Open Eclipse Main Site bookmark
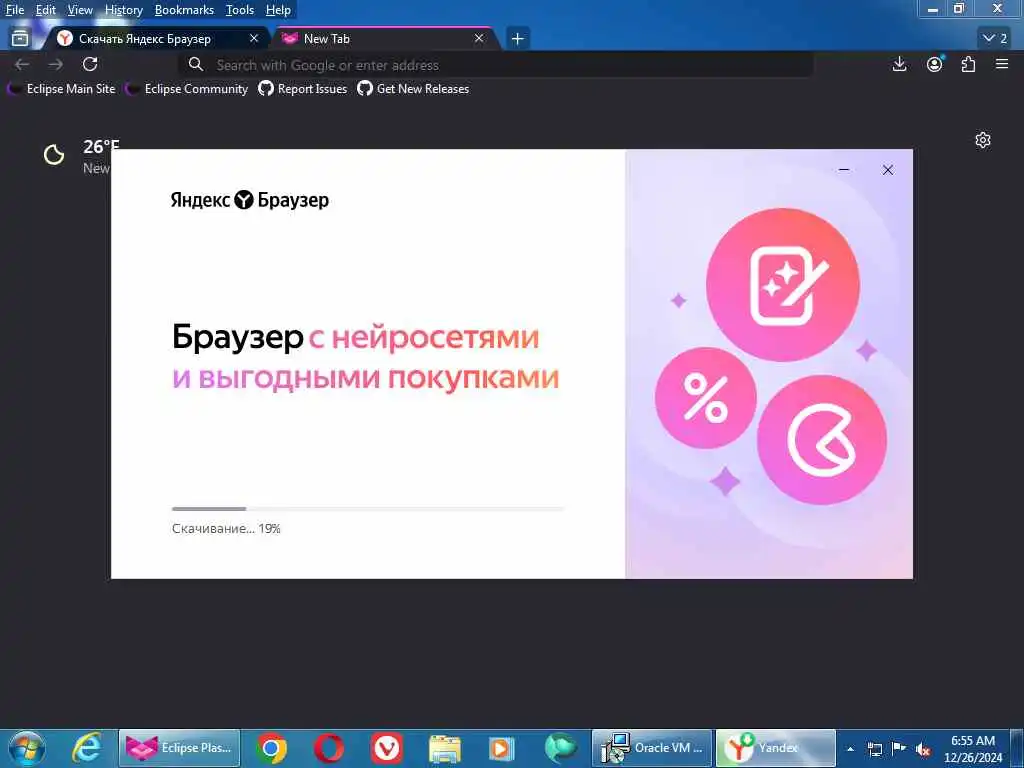 (61, 89)
